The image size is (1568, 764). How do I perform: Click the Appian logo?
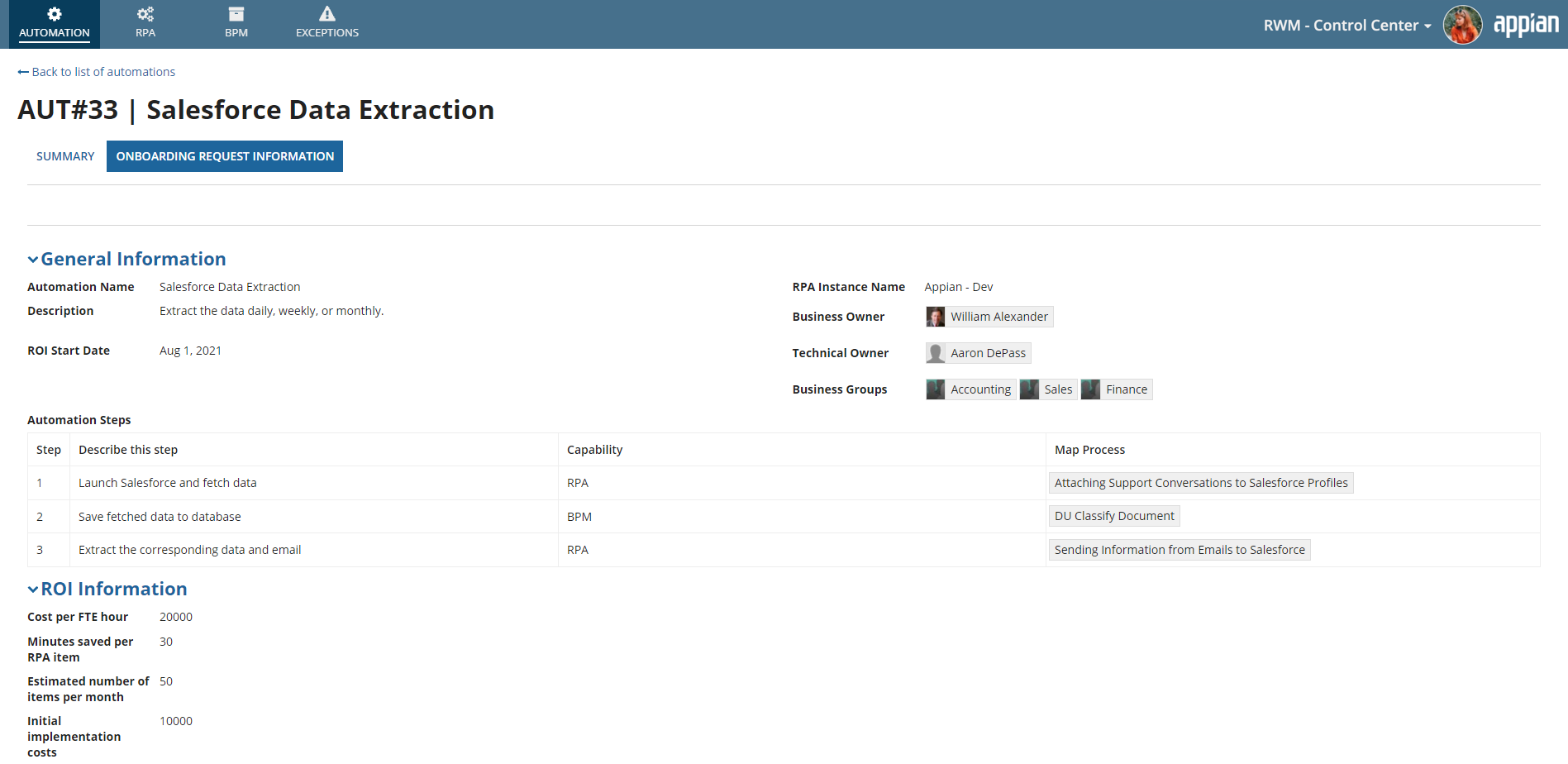(1526, 25)
